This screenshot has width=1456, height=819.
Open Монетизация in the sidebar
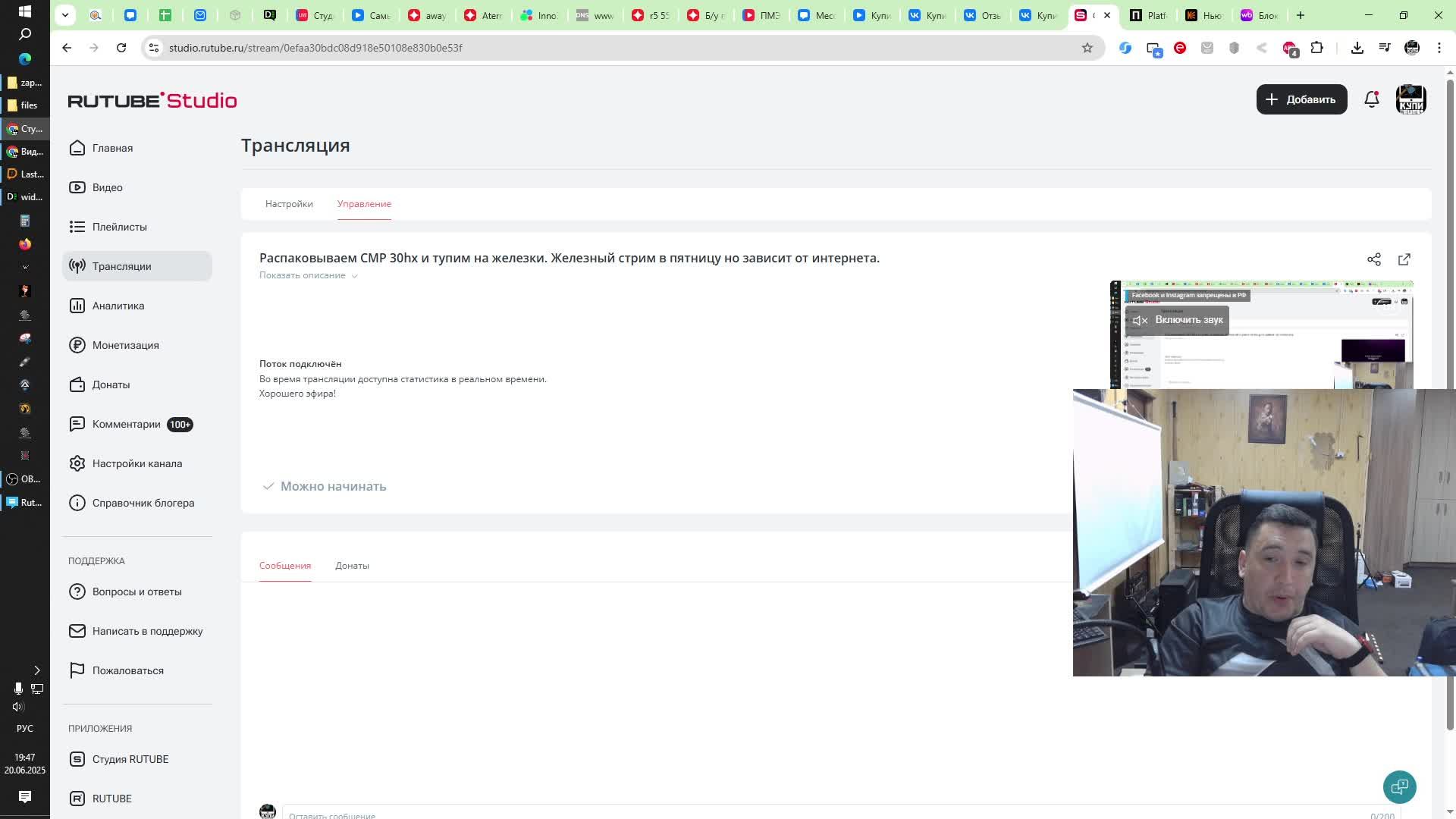(125, 345)
